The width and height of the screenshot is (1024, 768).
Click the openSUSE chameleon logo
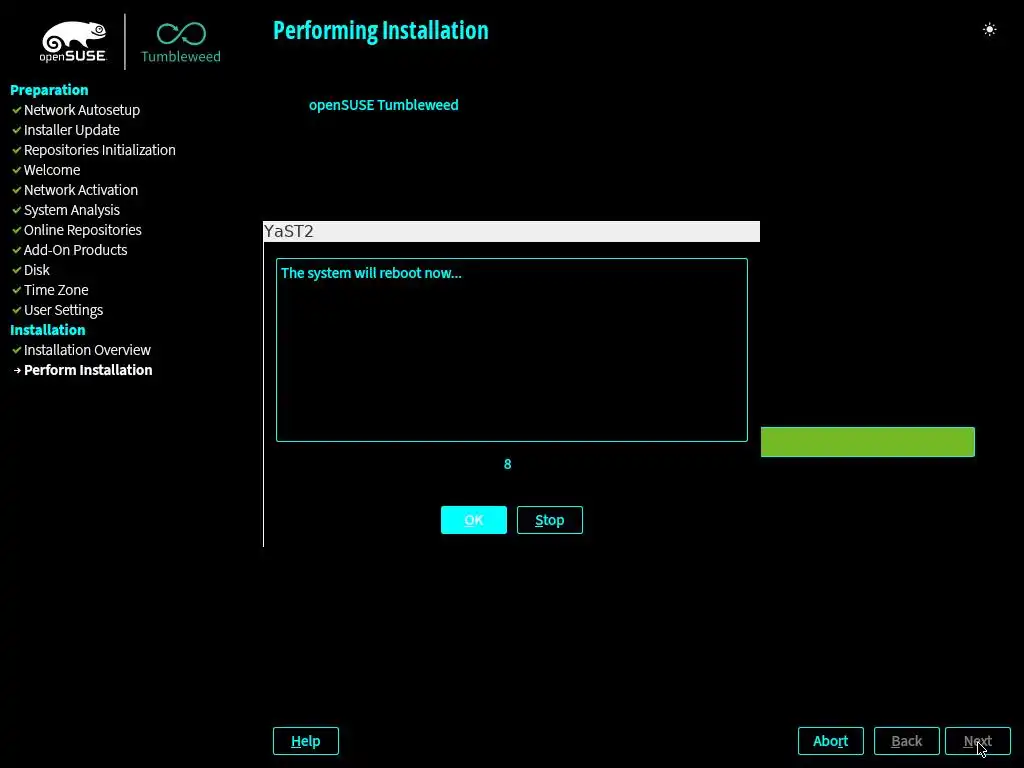click(73, 42)
